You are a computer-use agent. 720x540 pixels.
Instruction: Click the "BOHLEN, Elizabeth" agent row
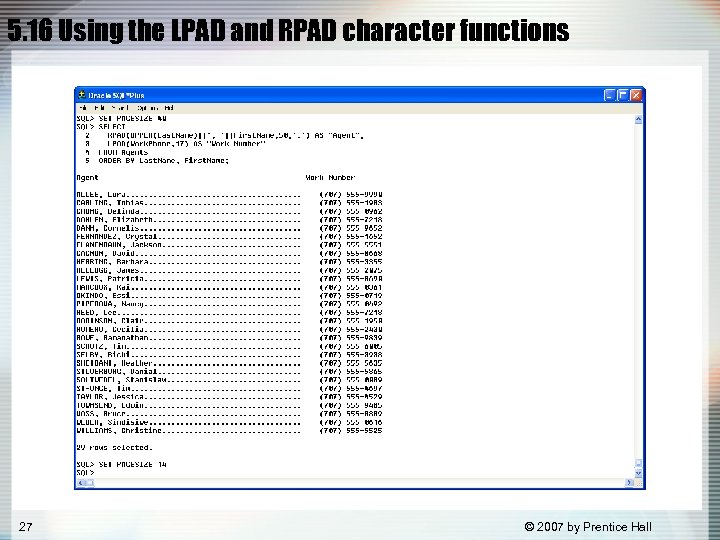point(229,220)
